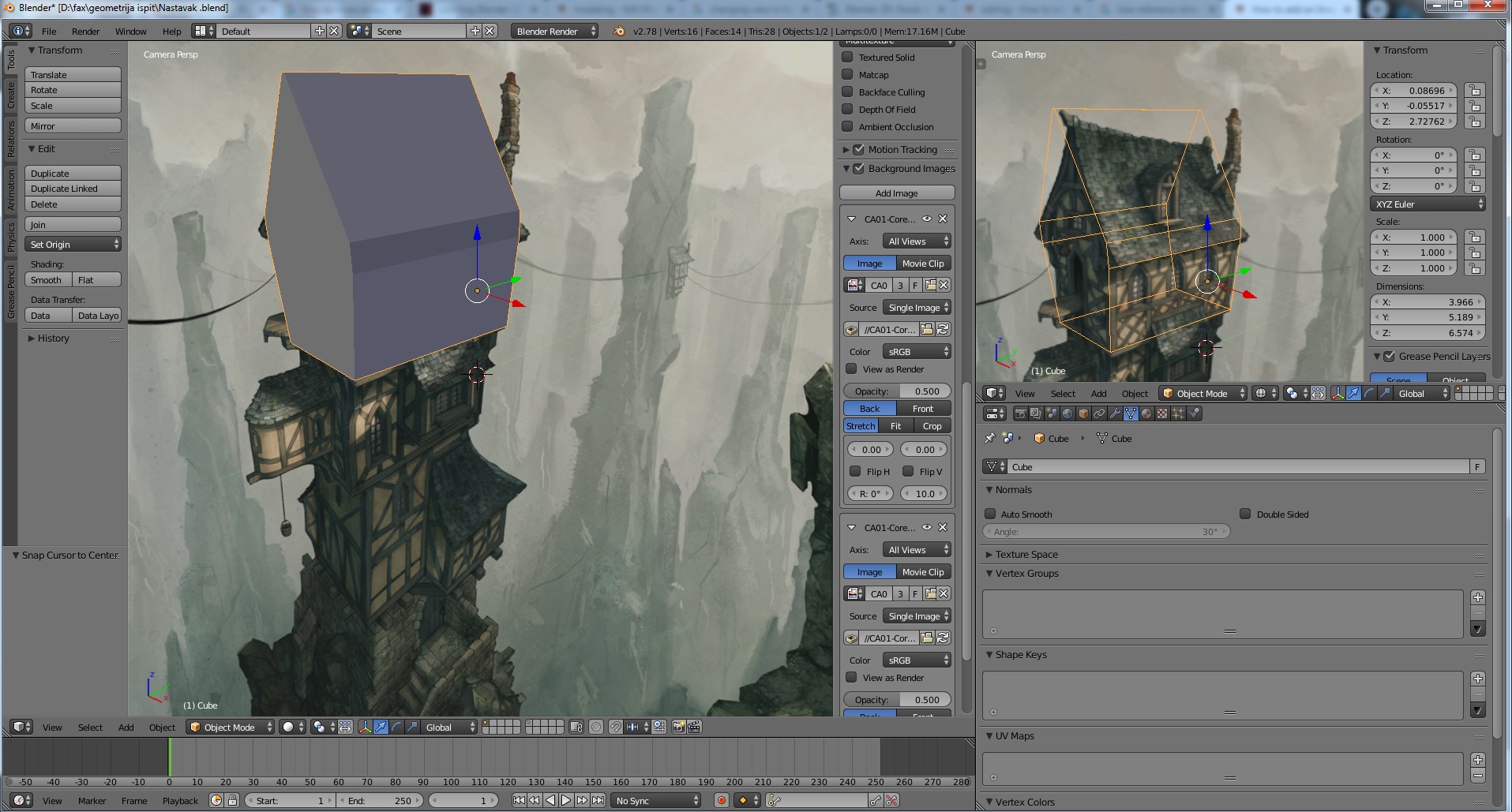
Task: Open the Marker menu in timeline
Action: tap(92, 800)
